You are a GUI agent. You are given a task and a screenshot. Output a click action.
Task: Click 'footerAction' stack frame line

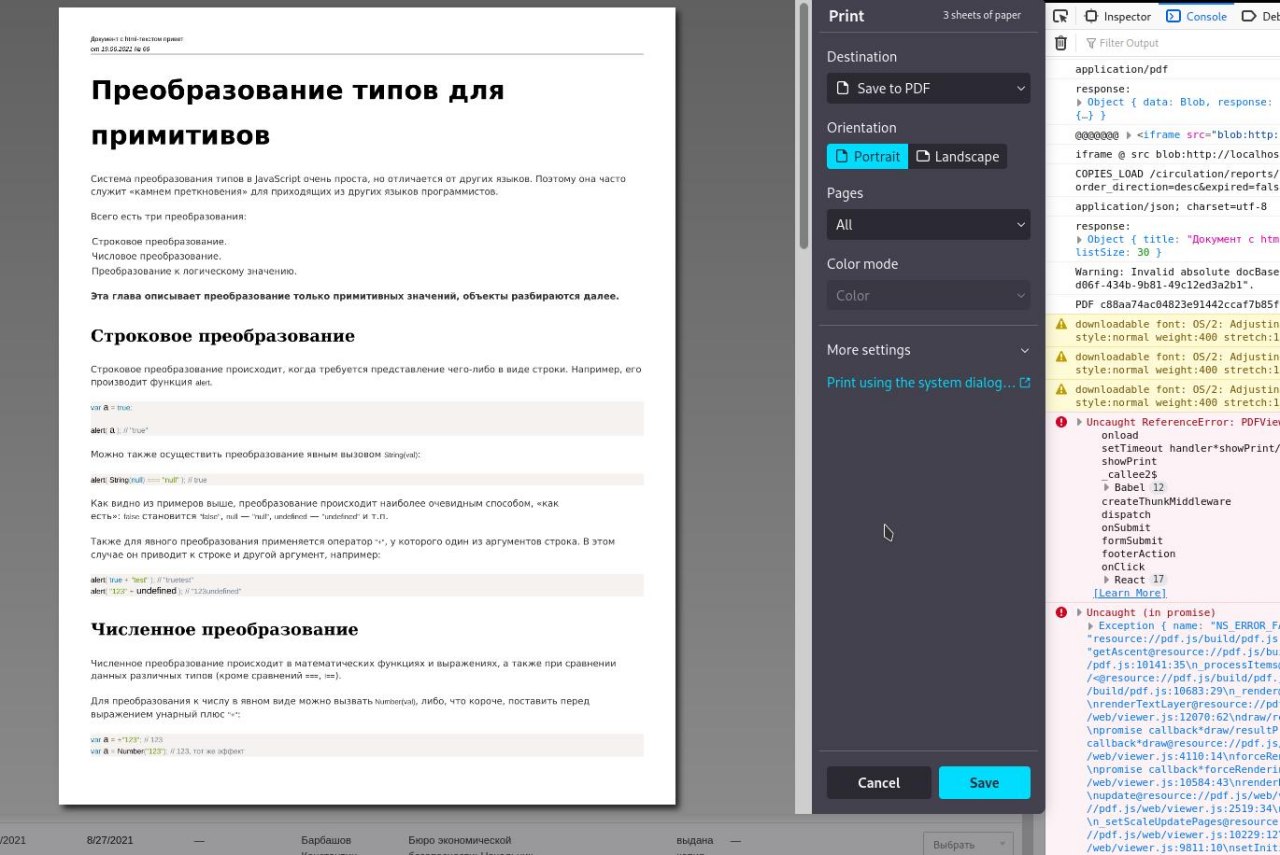click(x=1138, y=553)
